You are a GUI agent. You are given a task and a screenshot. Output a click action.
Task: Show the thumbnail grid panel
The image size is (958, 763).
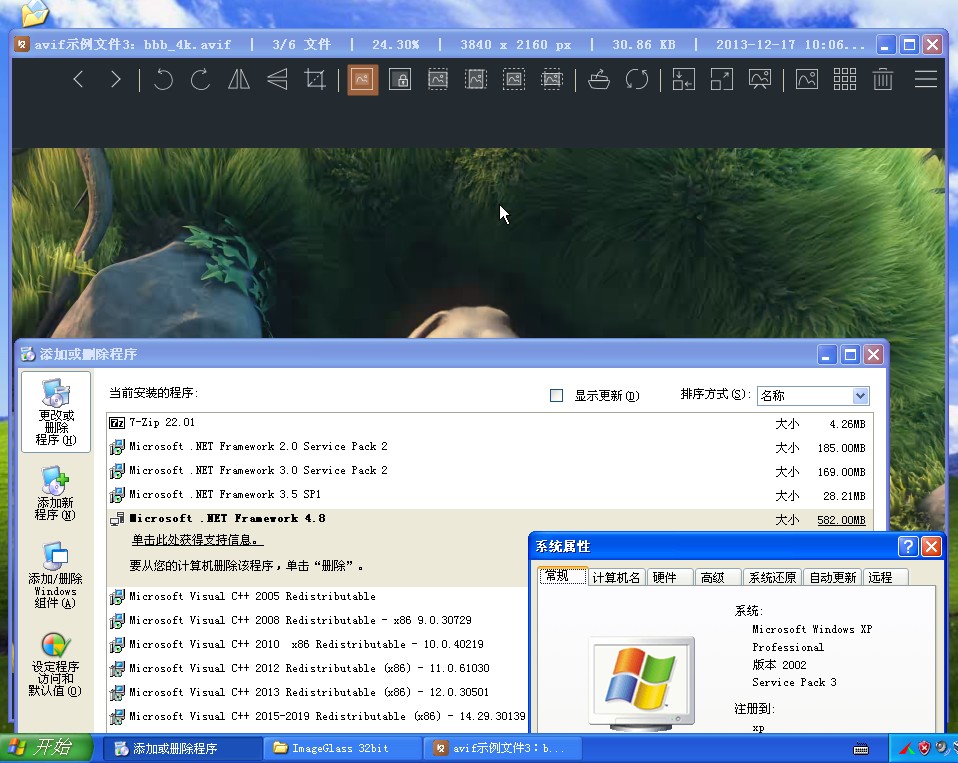tap(844, 79)
